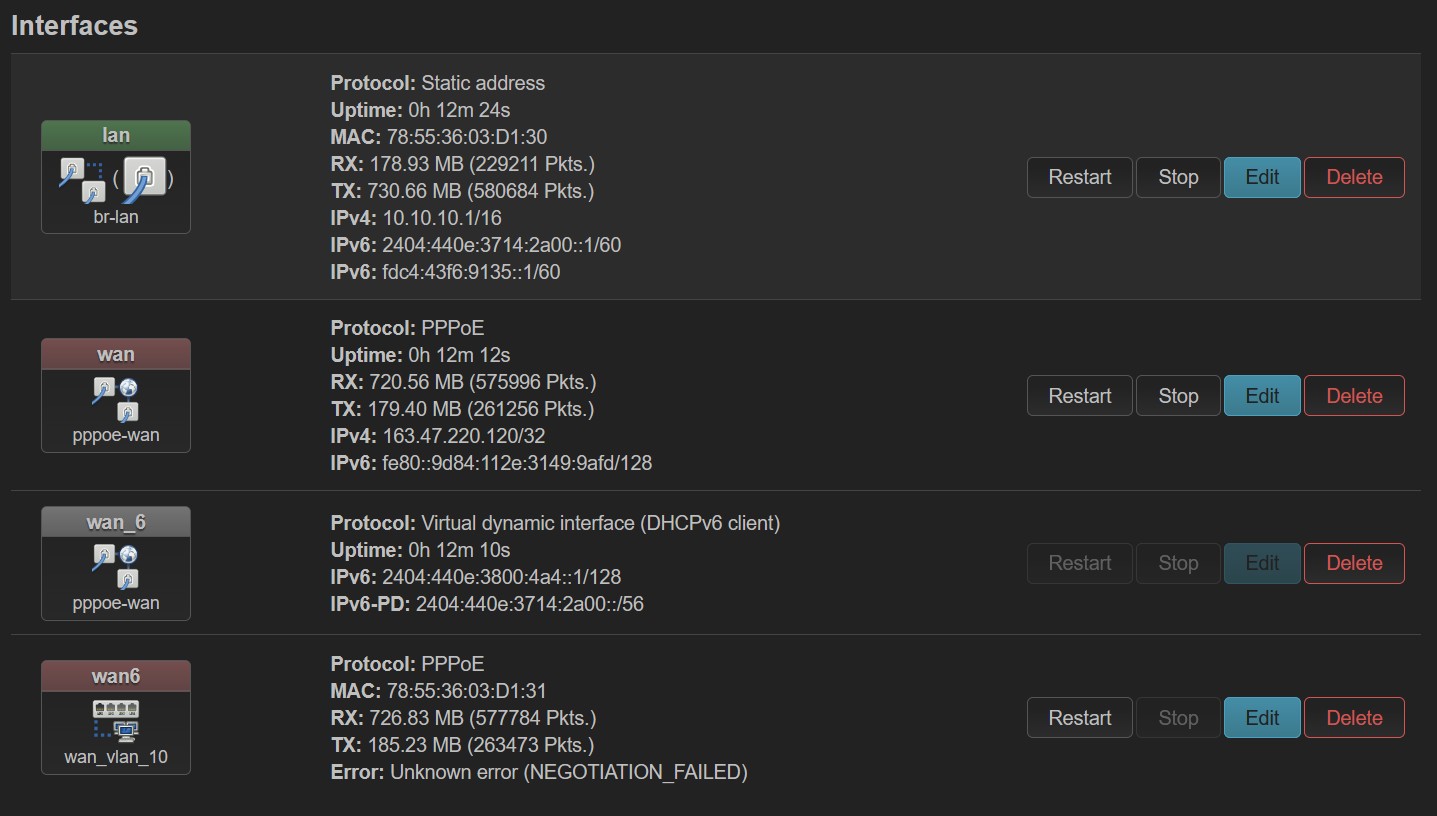Restart the wan PPPoE interface
Image resolution: width=1437 pixels, height=816 pixels.
(1080, 396)
